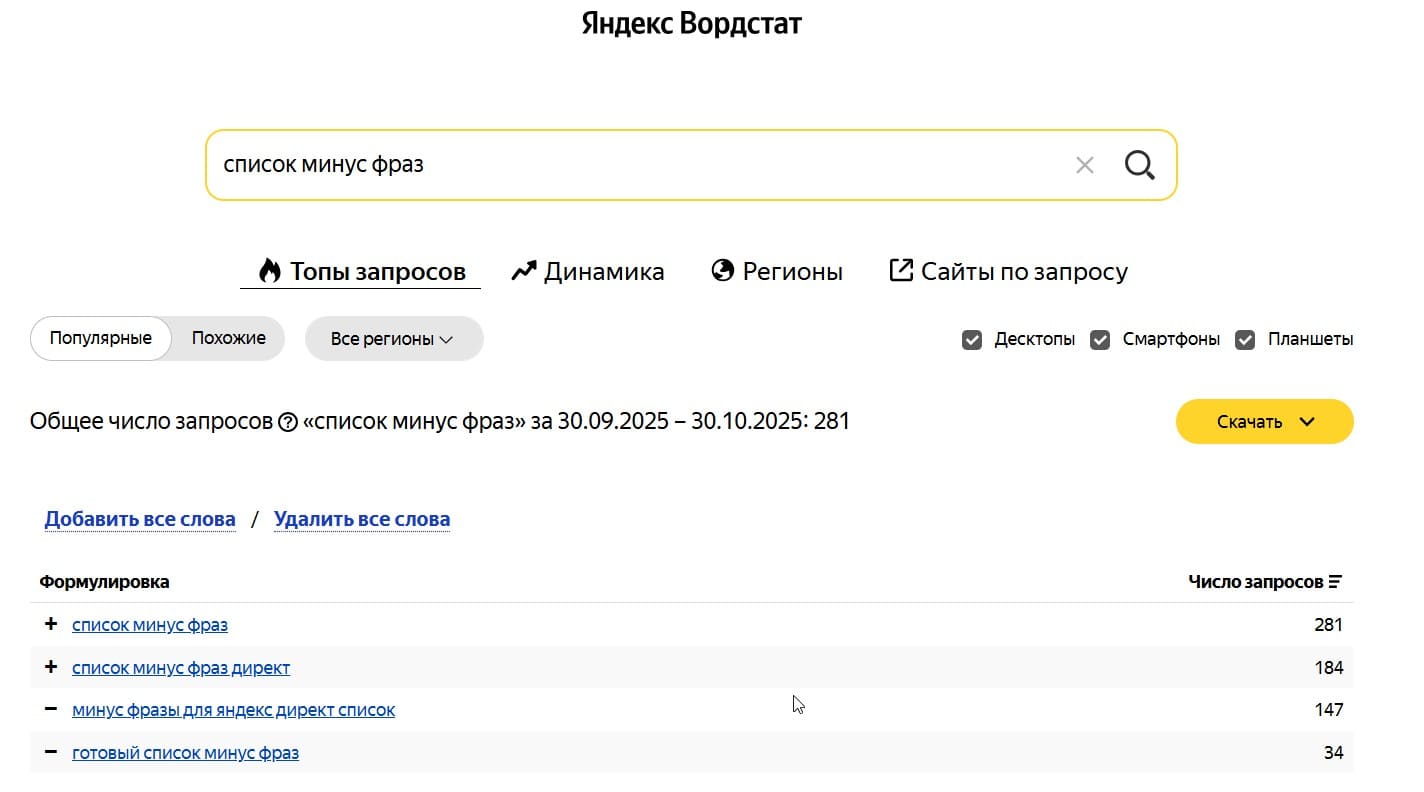Open the 'готовый список минус фраз' link
This screenshot has width=1424, height=792.
click(185, 753)
